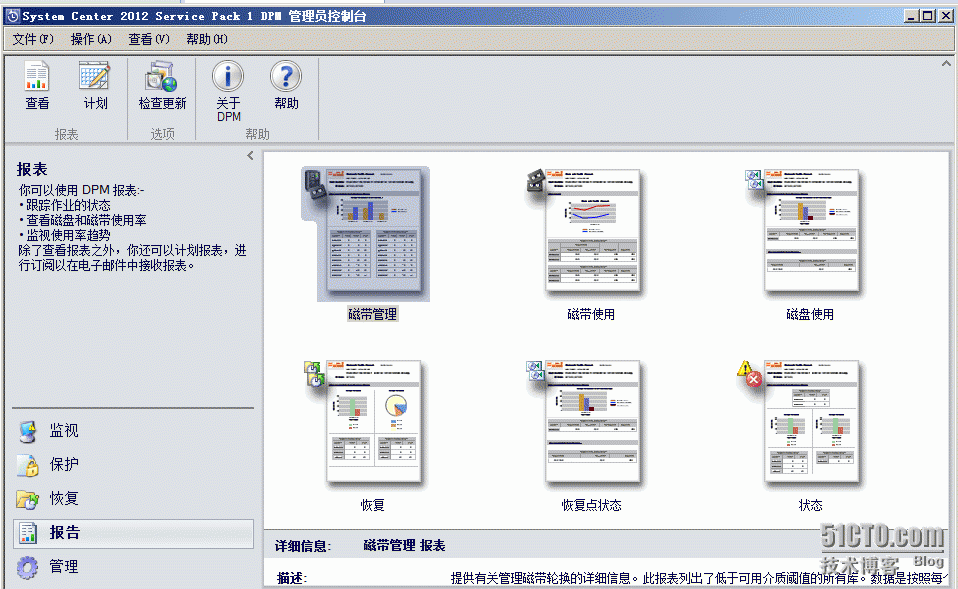Click the tape cassette icon on 磁带使用
This screenshot has height=589, width=958.
click(535, 181)
